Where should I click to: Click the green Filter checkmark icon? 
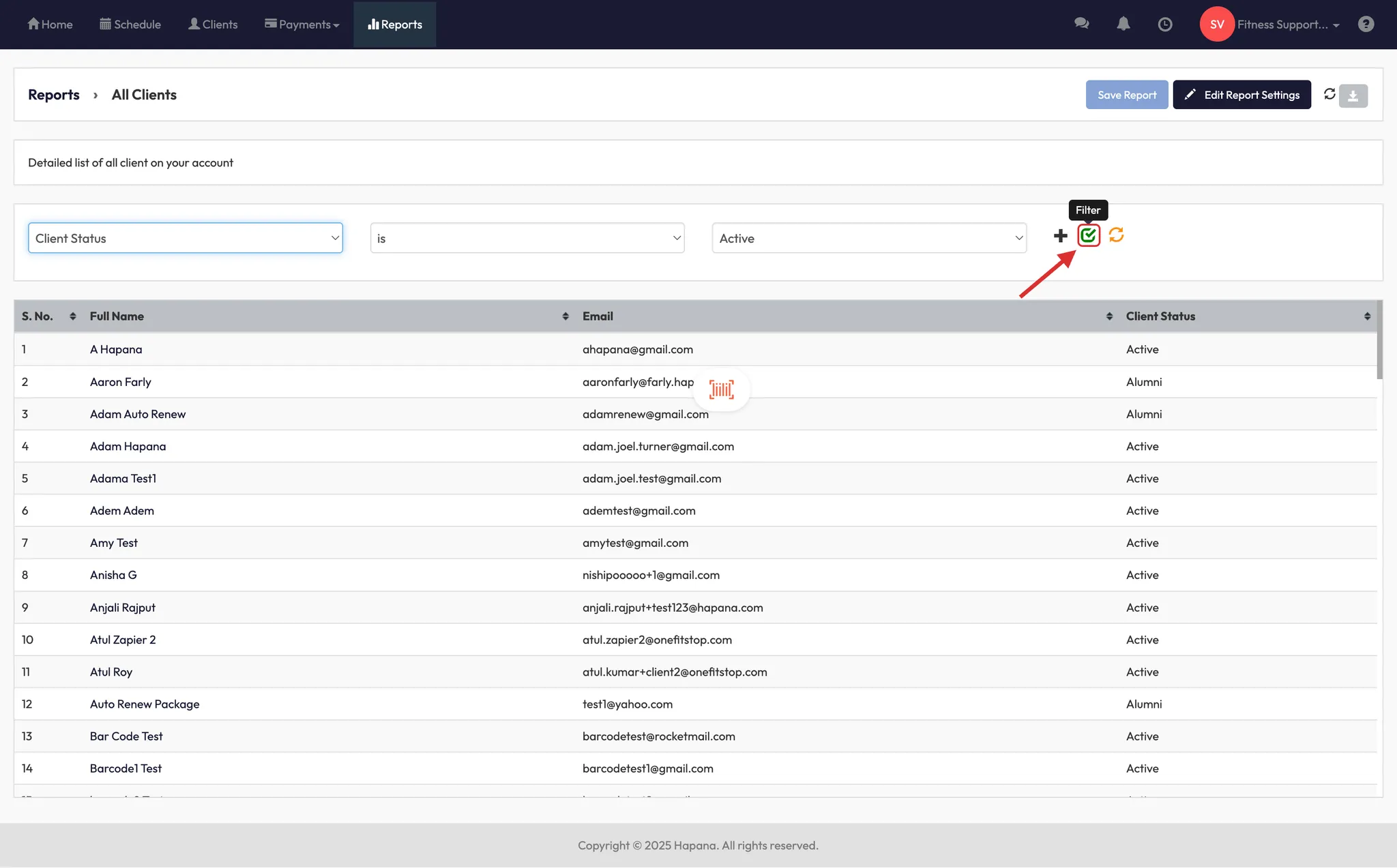[1088, 236]
